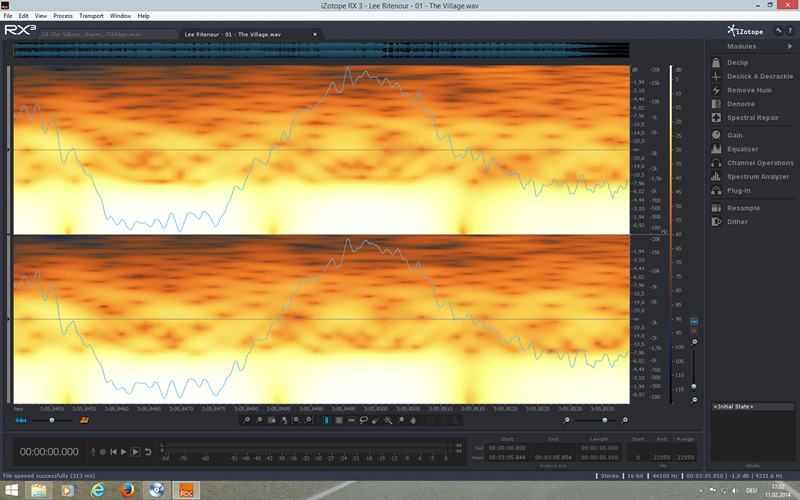Open the Declick & Decrackle module
800x500 pixels.
(751, 76)
